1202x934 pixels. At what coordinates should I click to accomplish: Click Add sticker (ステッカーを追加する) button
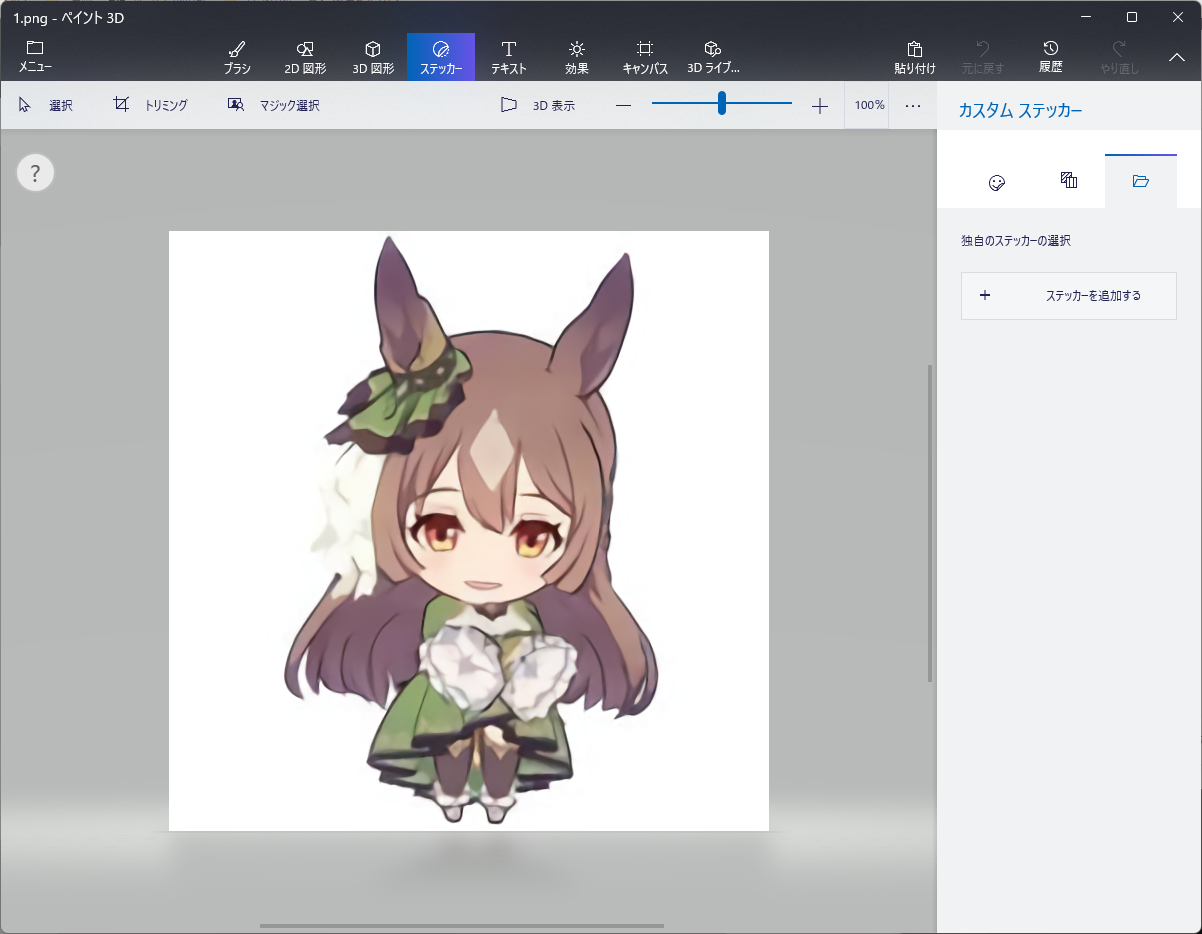point(1068,296)
